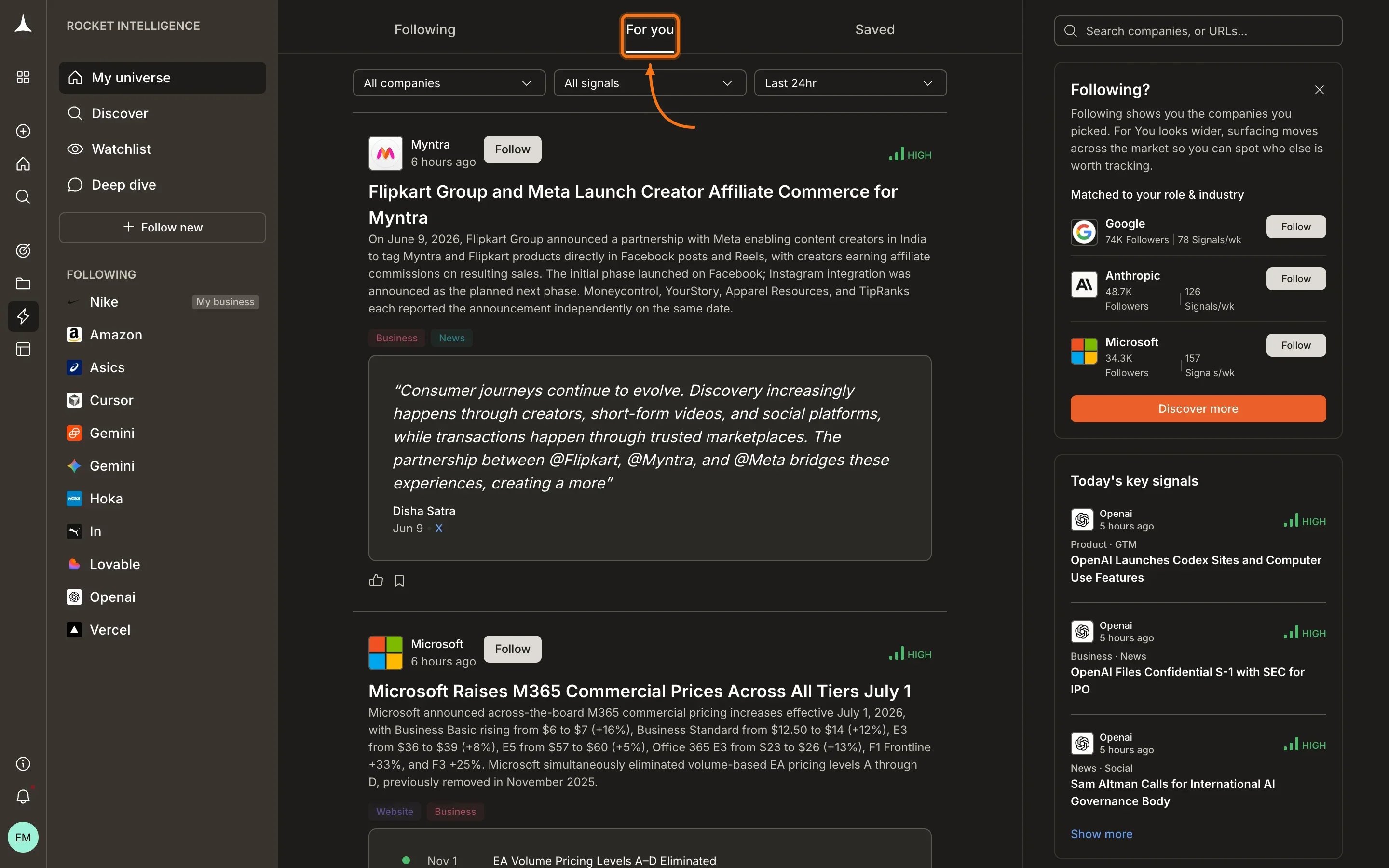Open Deep dive in sidebar
The height and width of the screenshot is (868, 1389).
[x=163, y=185]
